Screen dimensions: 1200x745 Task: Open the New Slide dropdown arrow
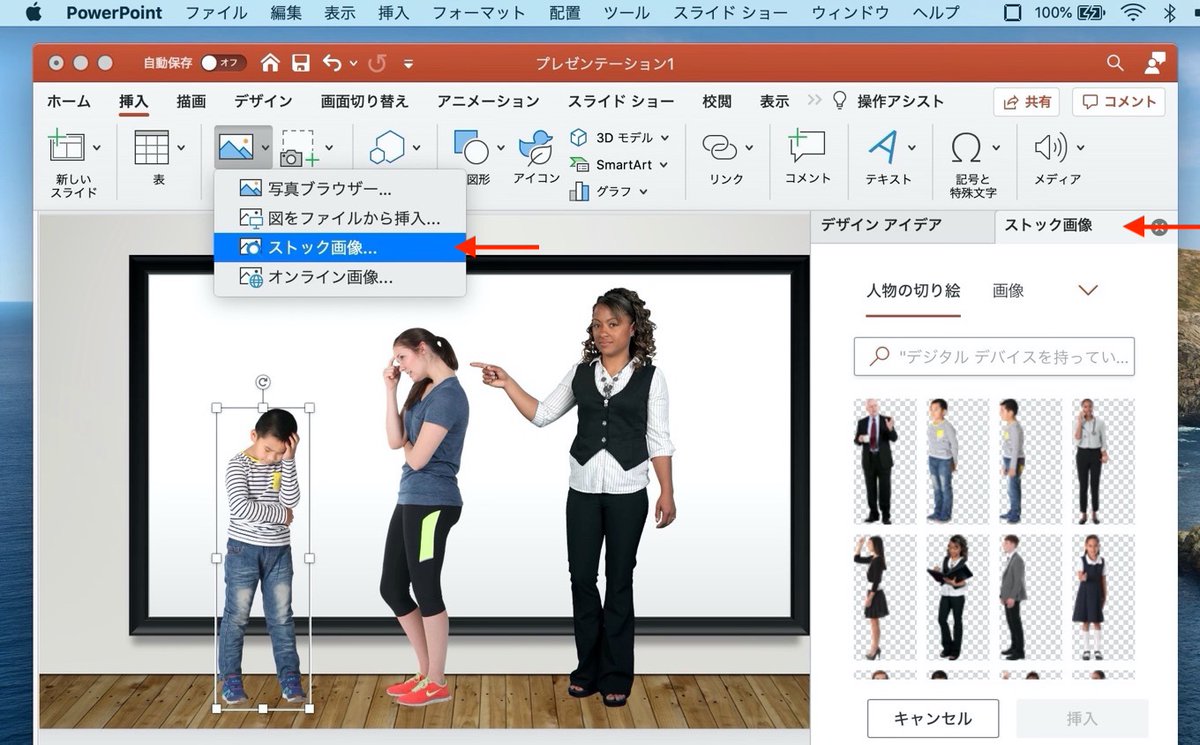[97, 147]
